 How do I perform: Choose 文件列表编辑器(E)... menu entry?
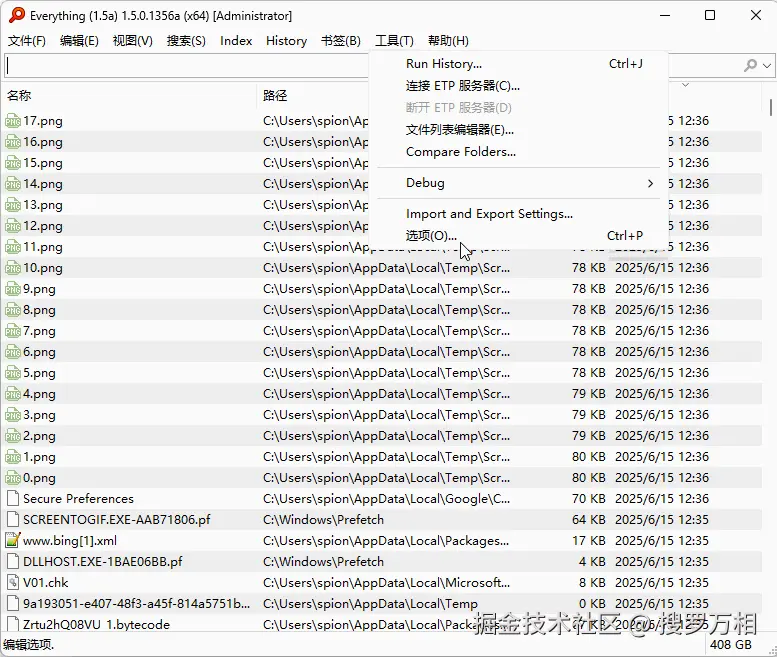tap(518, 130)
